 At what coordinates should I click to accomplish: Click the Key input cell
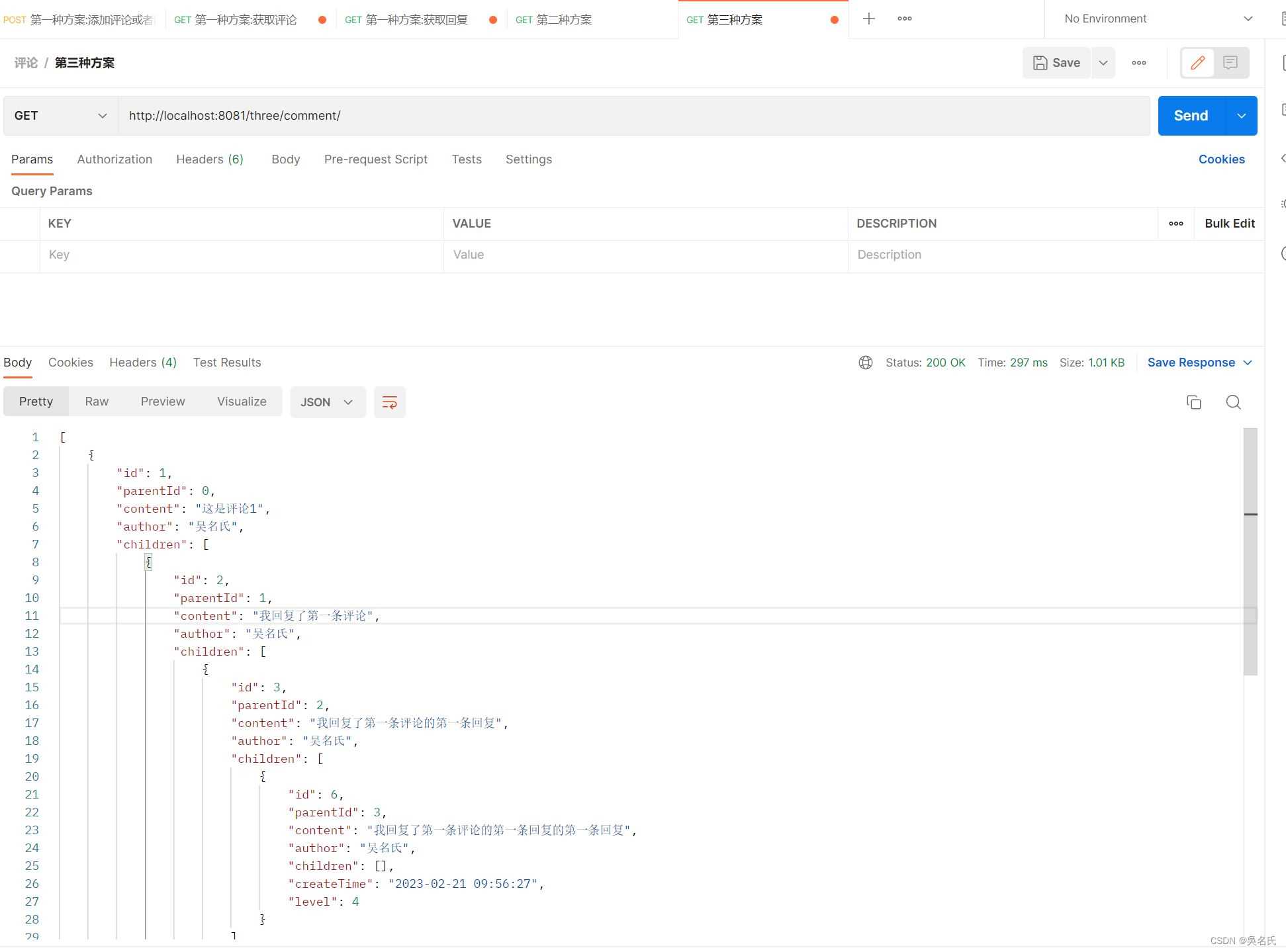pyautogui.click(x=242, y=255)
